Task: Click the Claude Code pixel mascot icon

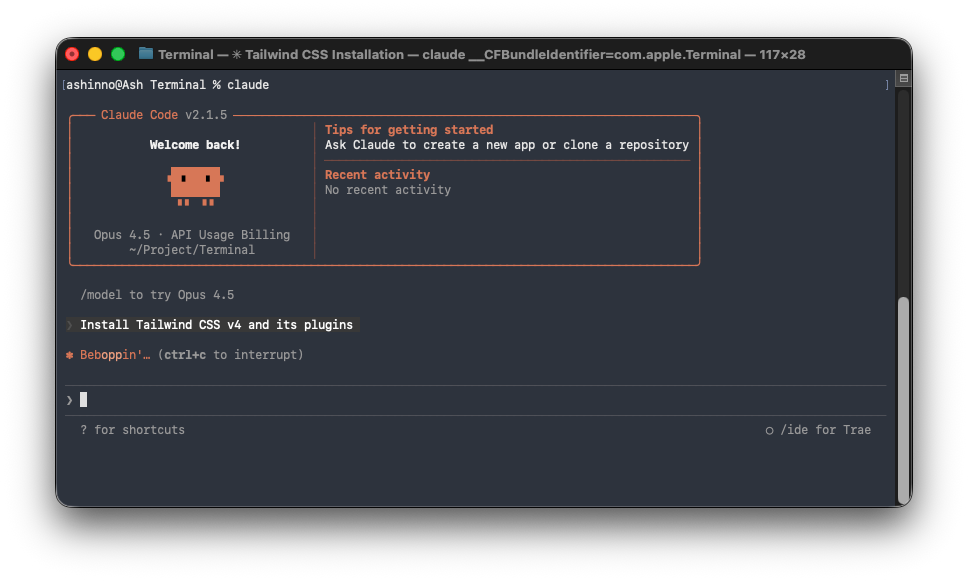Action: [x=195, y=185]
